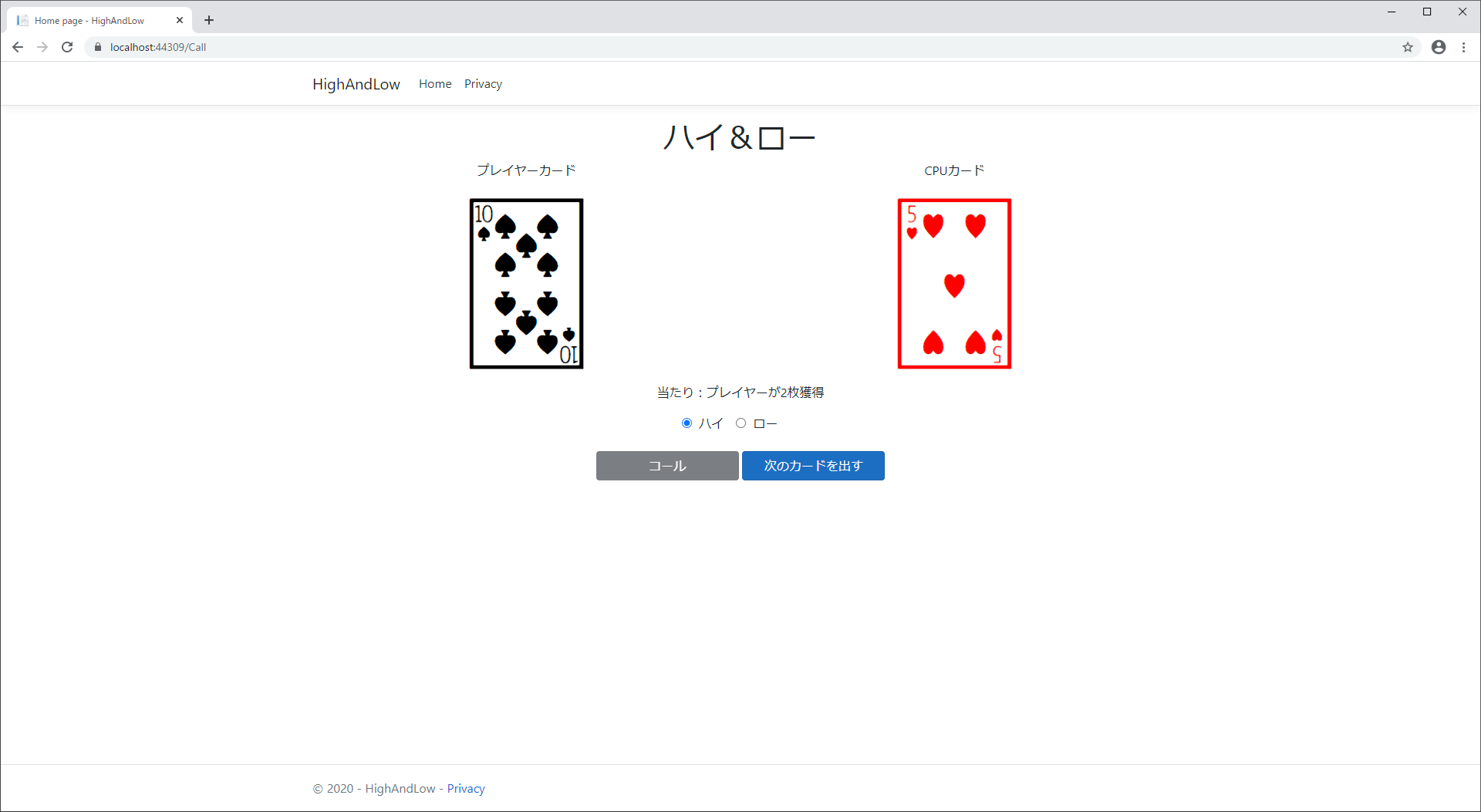
Task: Click the player's 10 of spades card
Action: [x=527, y=284]
